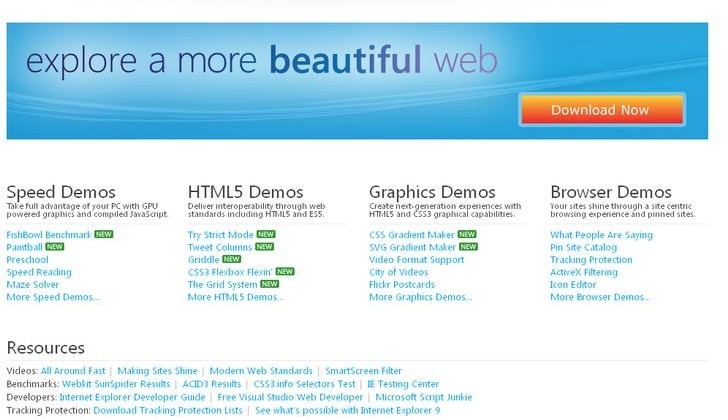Viewport: 728px width, 420px height.
Task: Open ActiveX Filtering demo
Action: [584, 272]
